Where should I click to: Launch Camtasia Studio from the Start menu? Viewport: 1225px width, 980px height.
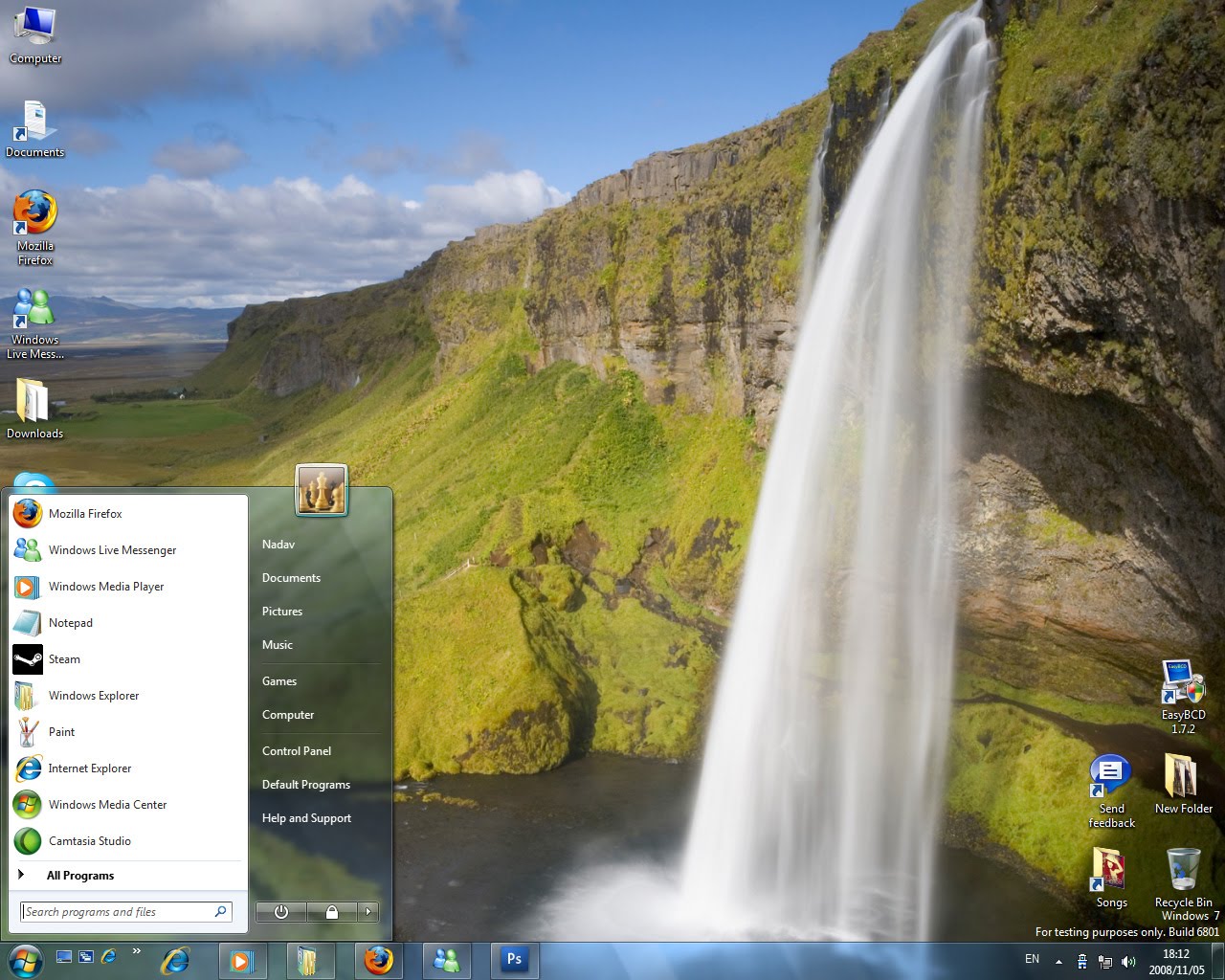tap(128, 841)
